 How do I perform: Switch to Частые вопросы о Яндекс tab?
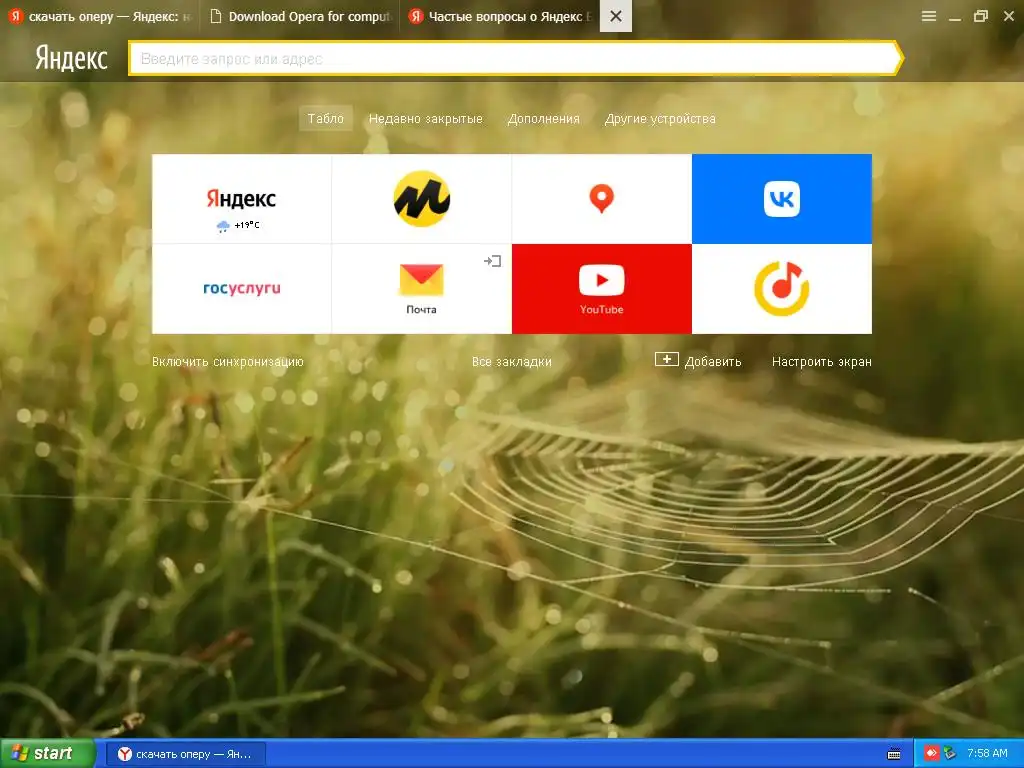point(500,16)
